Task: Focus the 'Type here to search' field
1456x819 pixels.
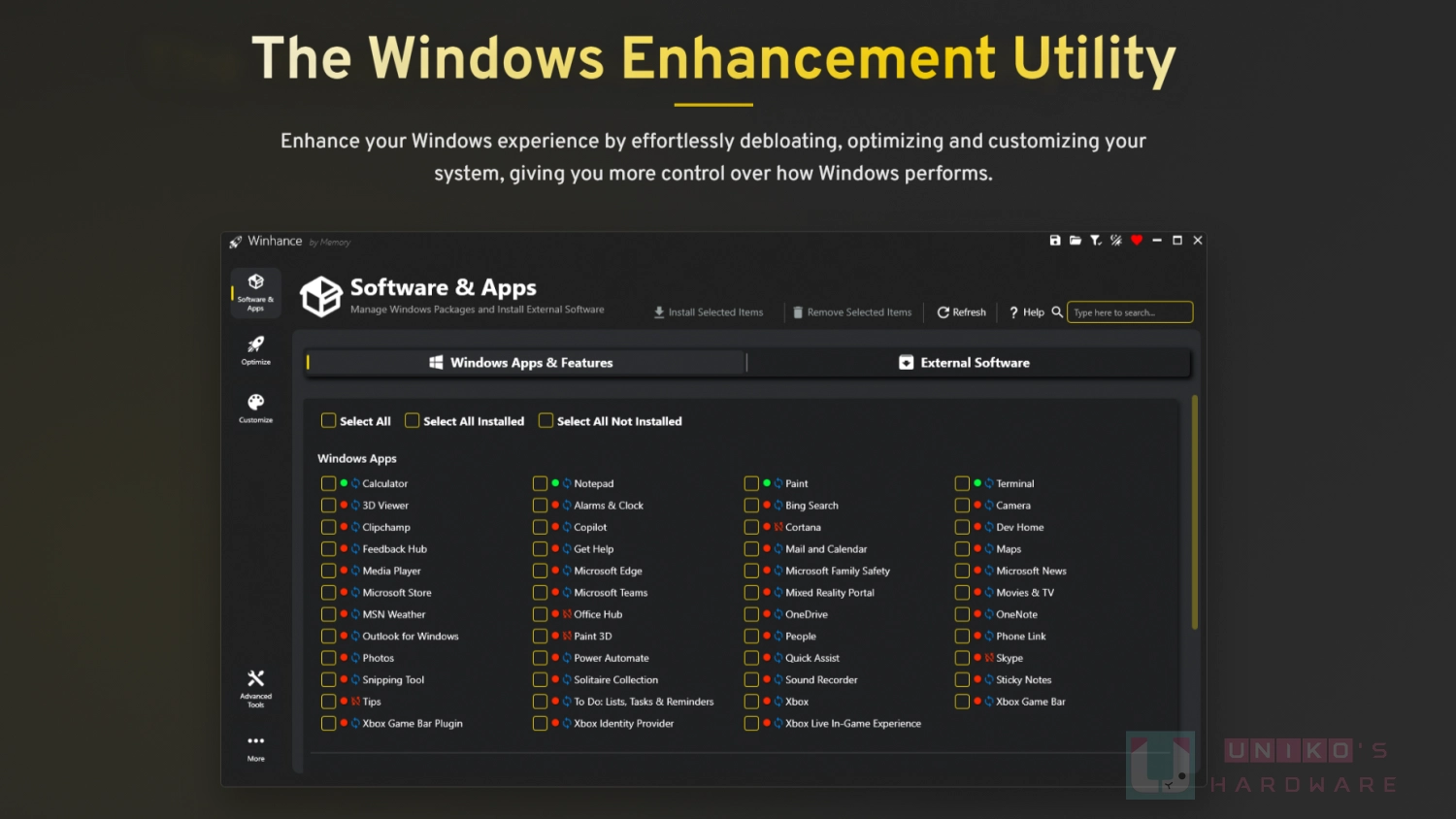Action: click(1130, 312)
